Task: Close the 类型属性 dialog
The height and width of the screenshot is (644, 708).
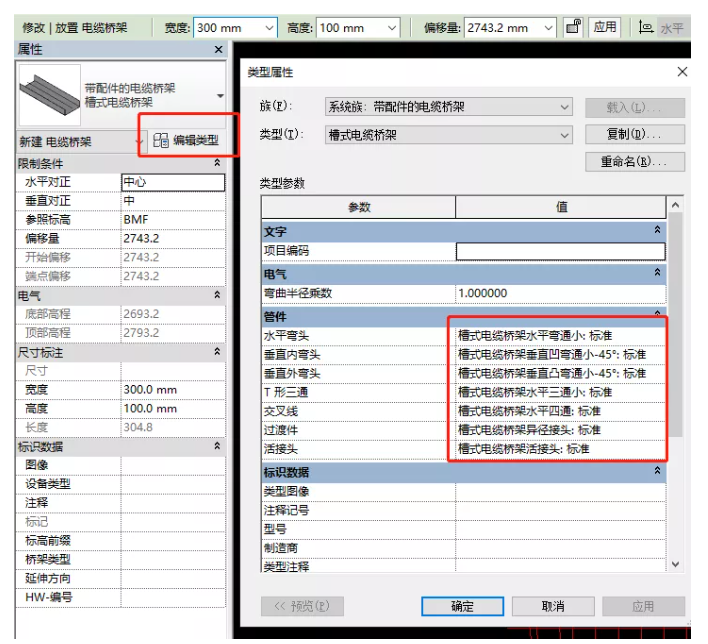Action: tap(682, 72)
